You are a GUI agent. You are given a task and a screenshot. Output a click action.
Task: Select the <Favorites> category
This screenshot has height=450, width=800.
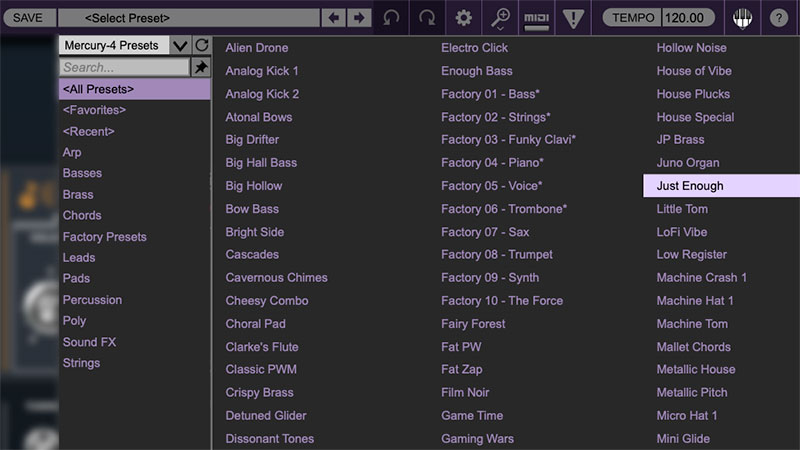(x=94, y=110)
